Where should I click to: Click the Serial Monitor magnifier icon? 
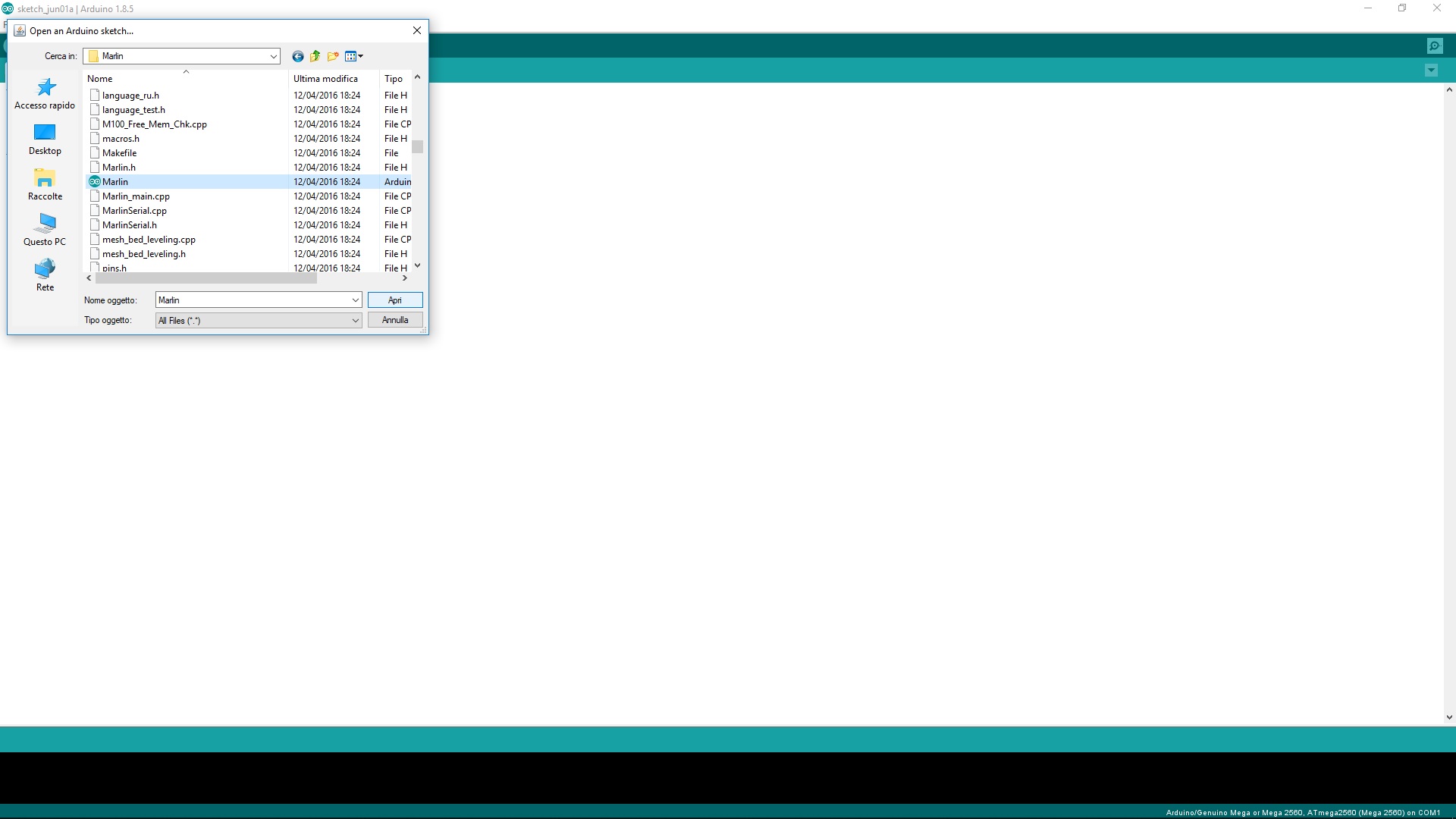[x=1434, y=46]
